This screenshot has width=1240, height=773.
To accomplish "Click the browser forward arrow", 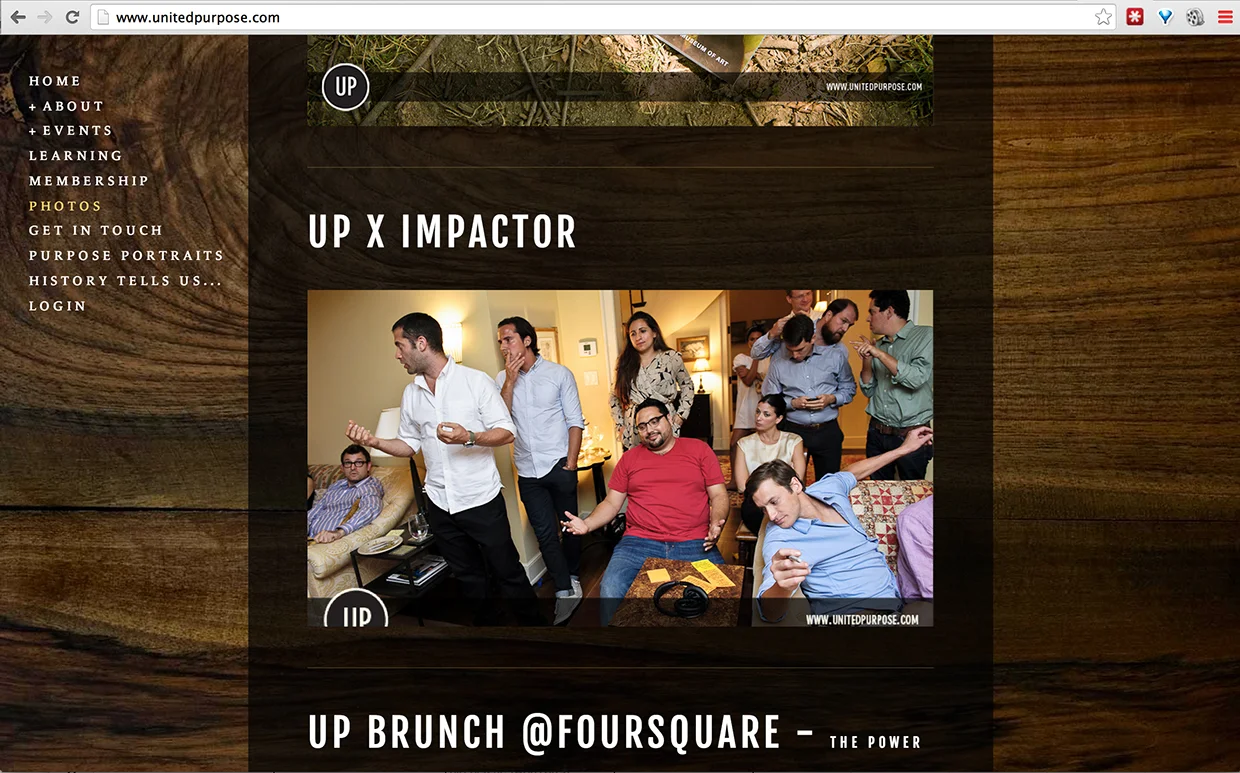I will point(45,17).
